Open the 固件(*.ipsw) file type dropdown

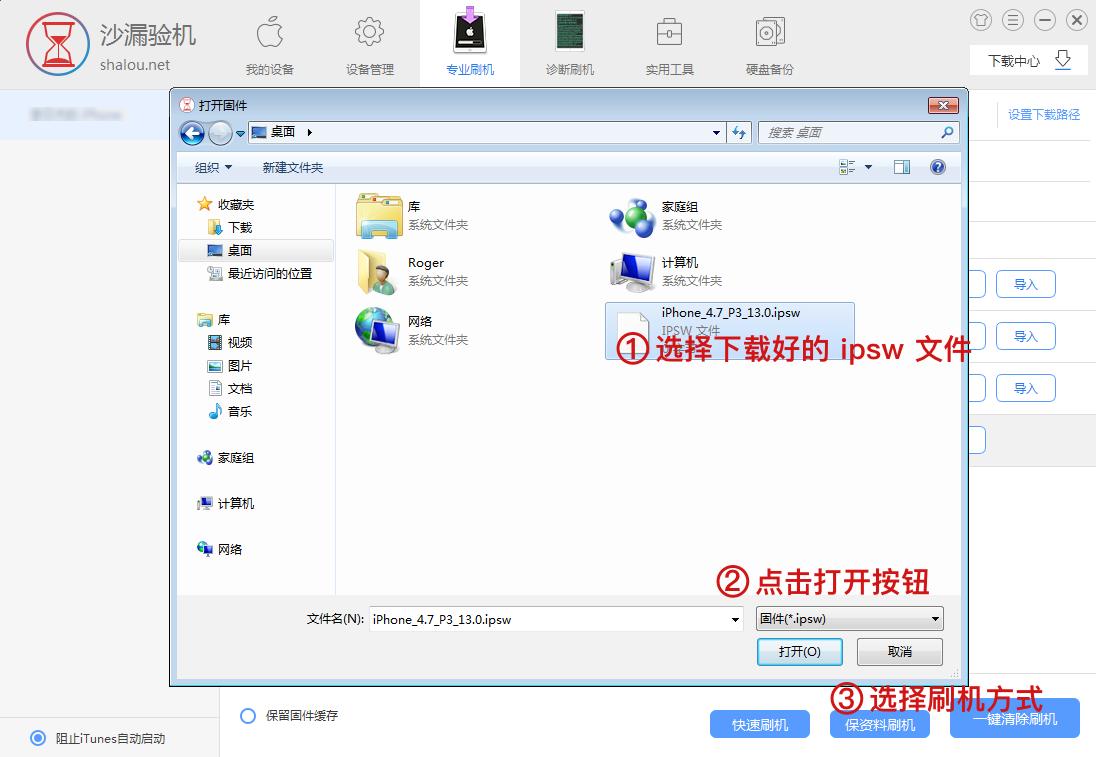pyautogui.click(x=848, y=618)
